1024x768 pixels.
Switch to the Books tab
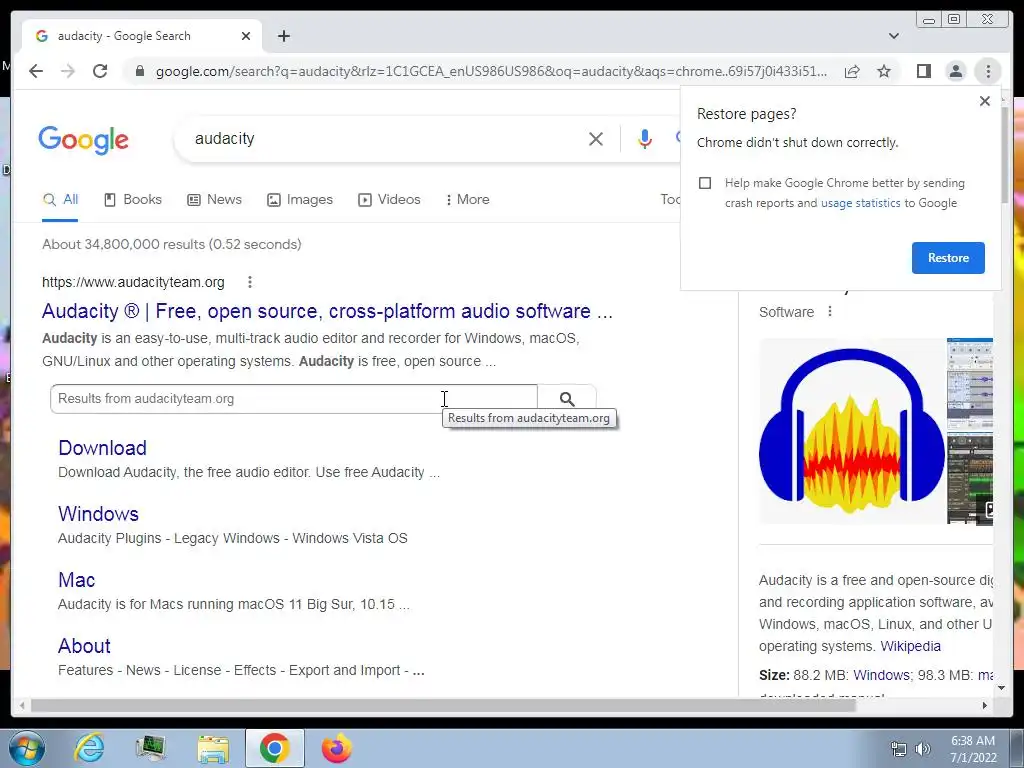tap(133, 200)
